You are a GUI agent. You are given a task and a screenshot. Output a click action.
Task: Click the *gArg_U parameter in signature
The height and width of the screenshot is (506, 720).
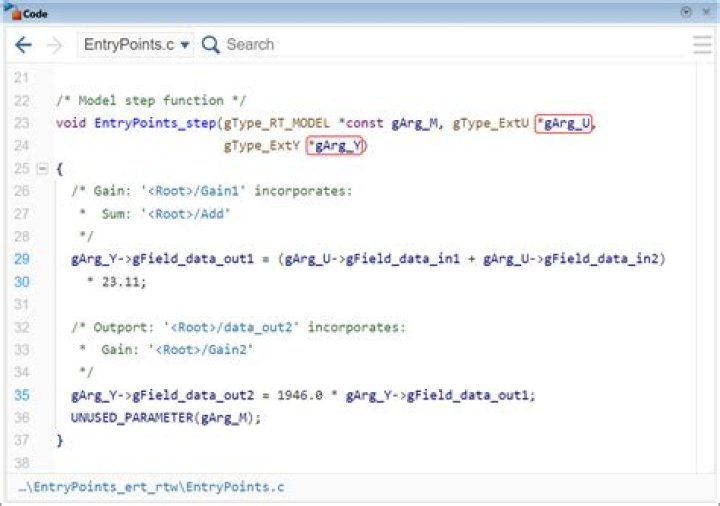(x=563, y=124)
